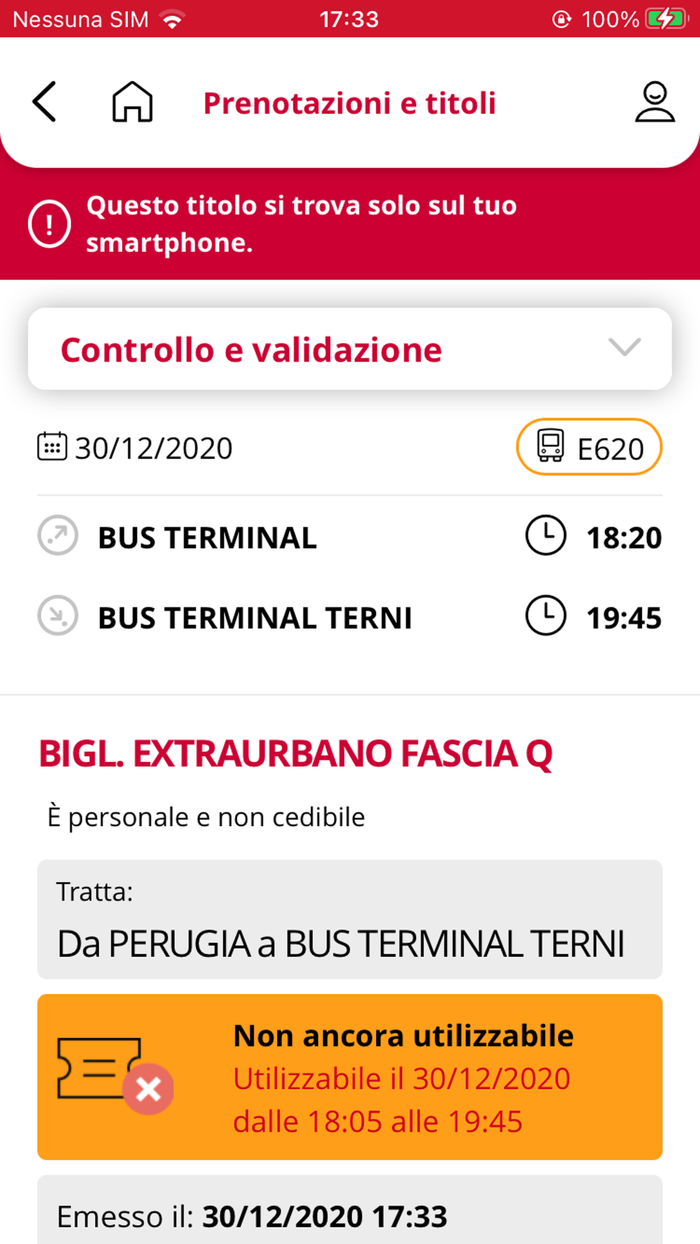Image resolution: width=700 pixels, height=1244 pixels.
Task: Open the user profile icon
Action: click(x=654, y=102)
